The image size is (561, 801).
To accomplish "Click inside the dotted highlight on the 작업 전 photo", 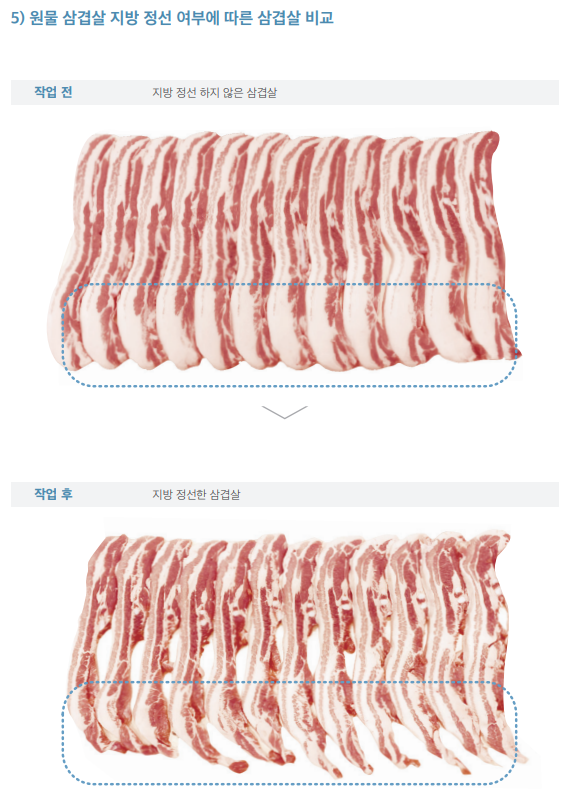I will coord(289,335).
